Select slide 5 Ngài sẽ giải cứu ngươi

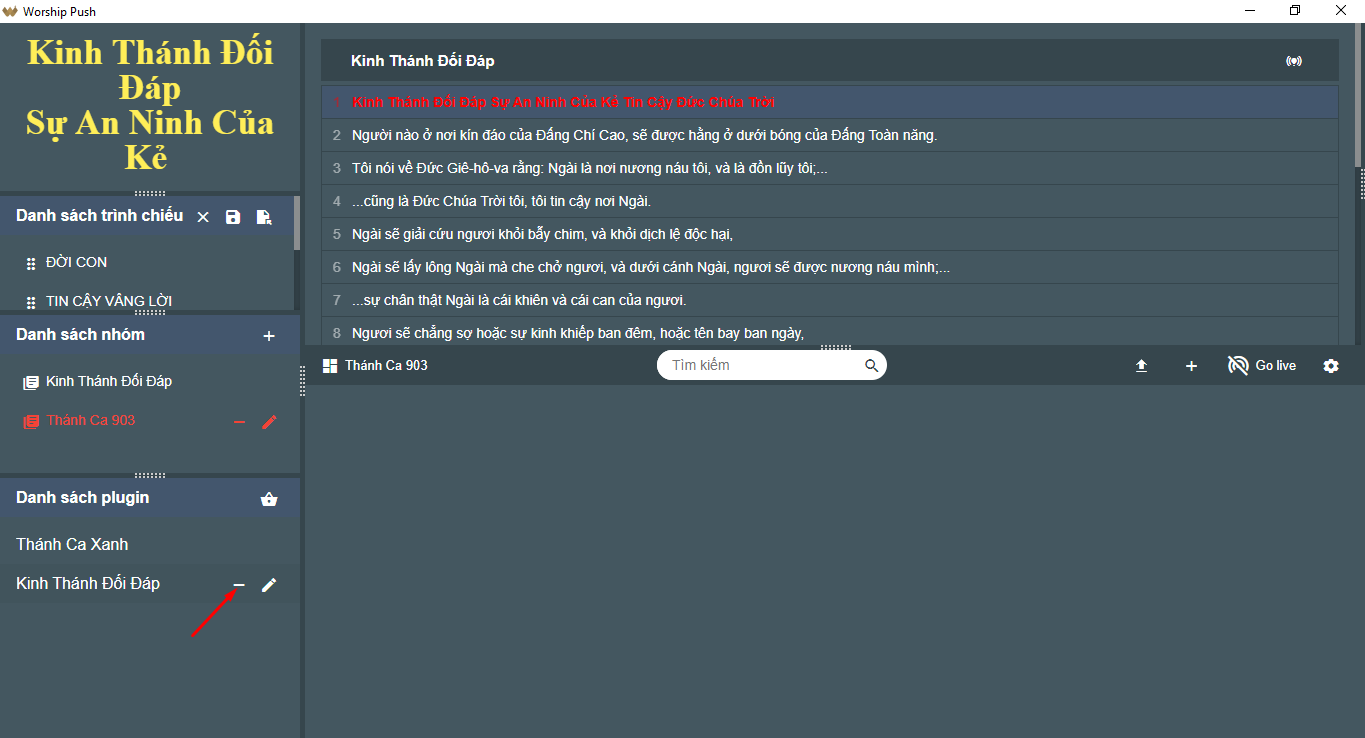(x=830, y=234)
